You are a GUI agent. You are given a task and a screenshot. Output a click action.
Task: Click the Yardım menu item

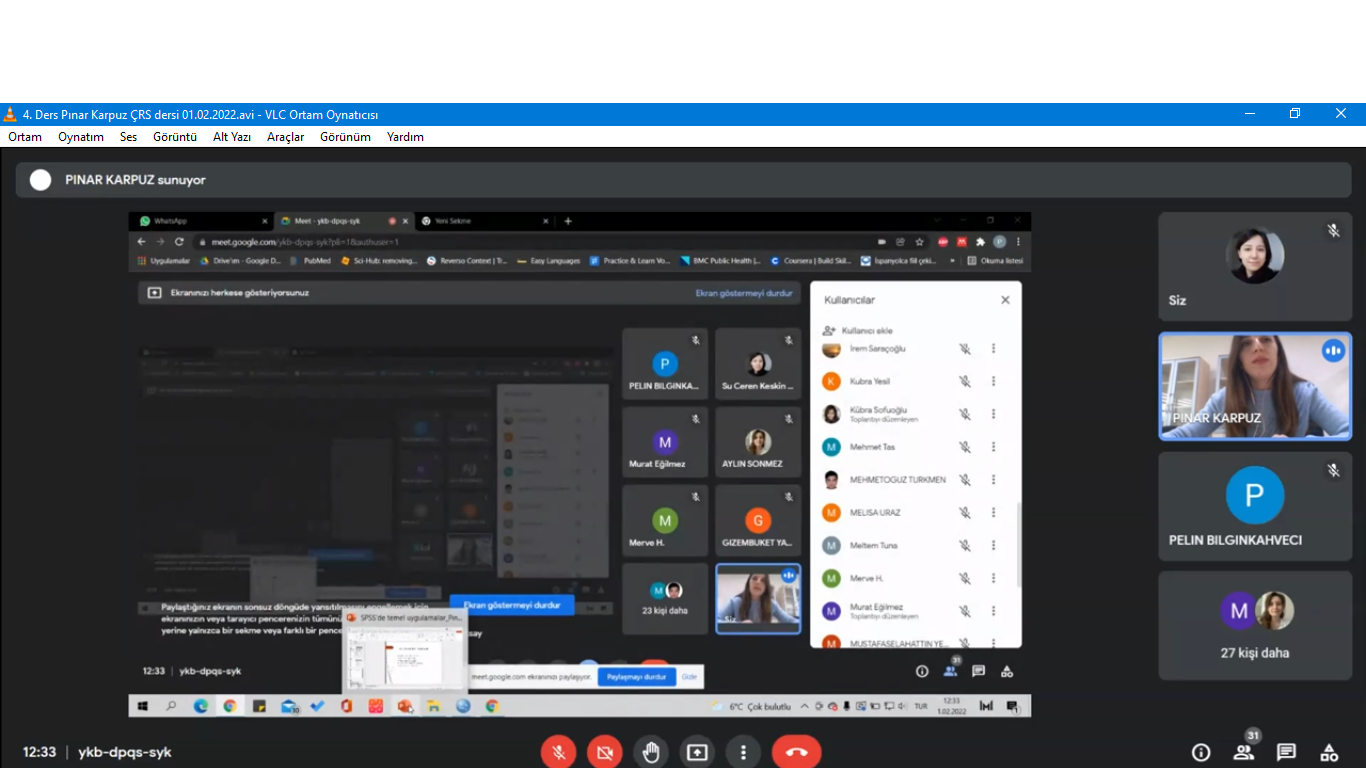[405, 137]
